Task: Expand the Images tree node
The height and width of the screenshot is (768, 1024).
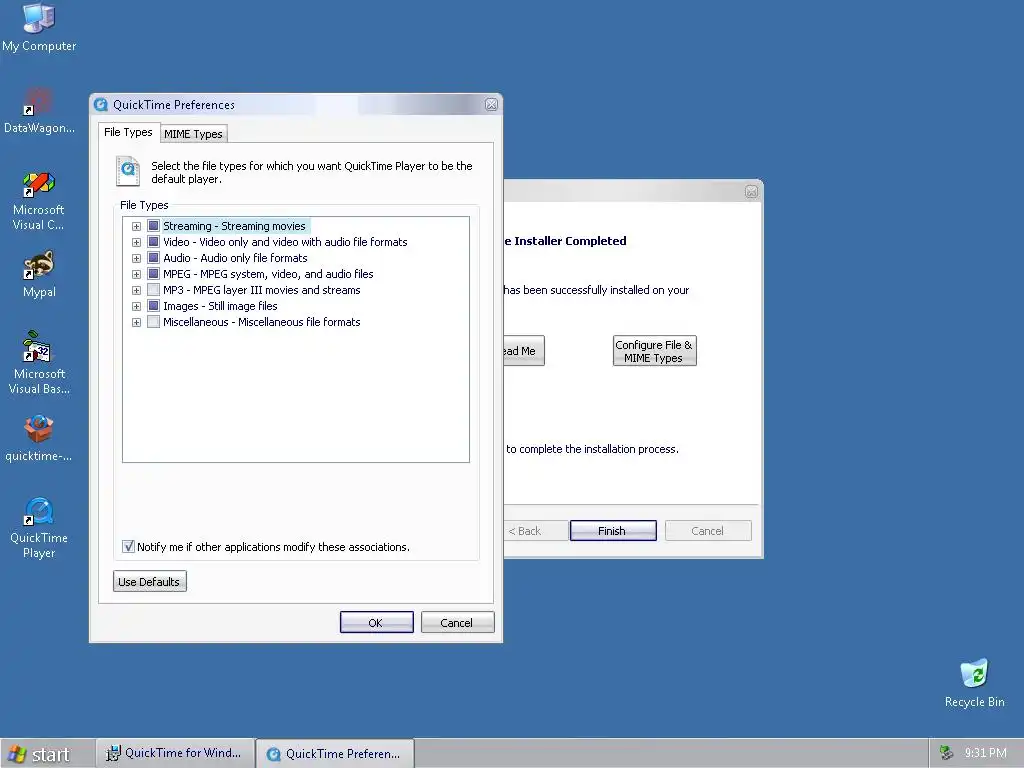Action: click(136, 306)
